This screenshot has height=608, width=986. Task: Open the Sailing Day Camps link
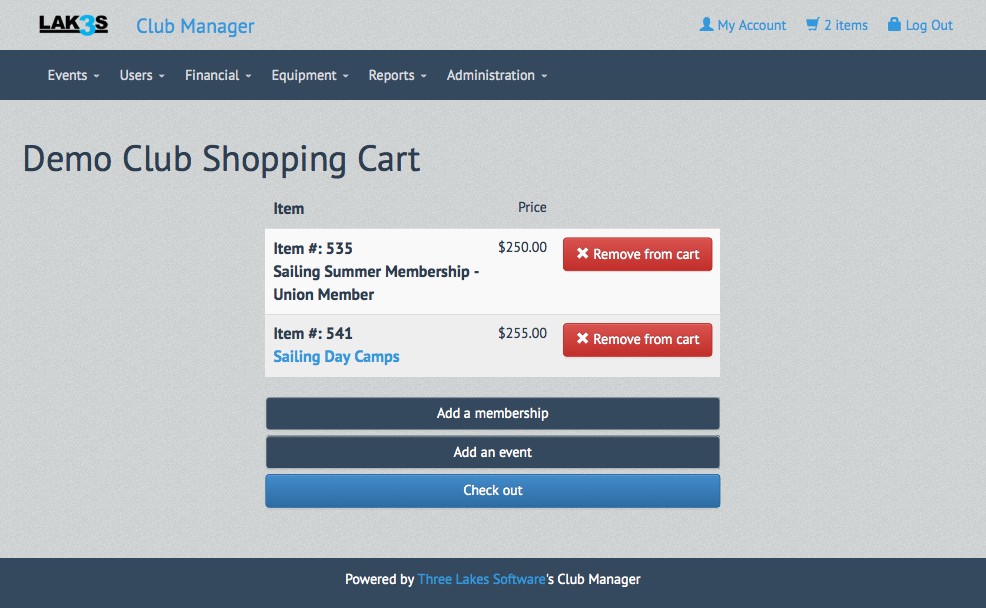[336, 357]
